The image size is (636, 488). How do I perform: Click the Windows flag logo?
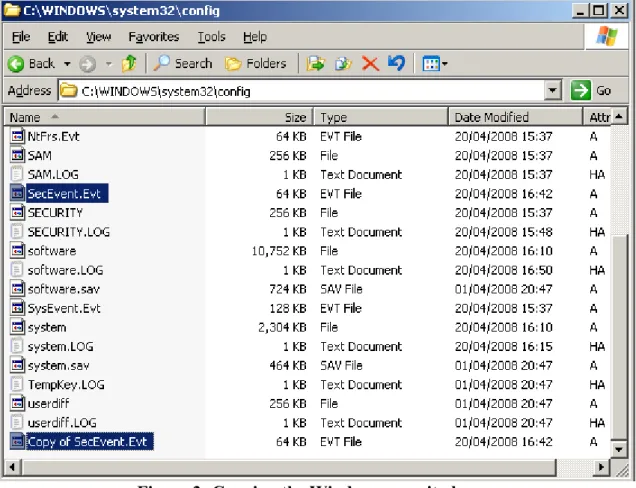coord(607,36)
